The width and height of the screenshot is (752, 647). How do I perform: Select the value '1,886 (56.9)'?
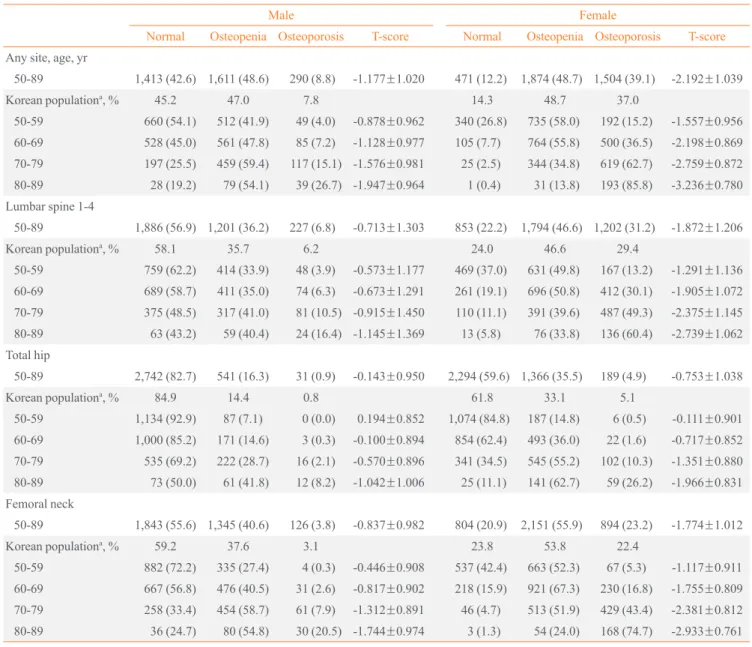(x=165, y=228)
